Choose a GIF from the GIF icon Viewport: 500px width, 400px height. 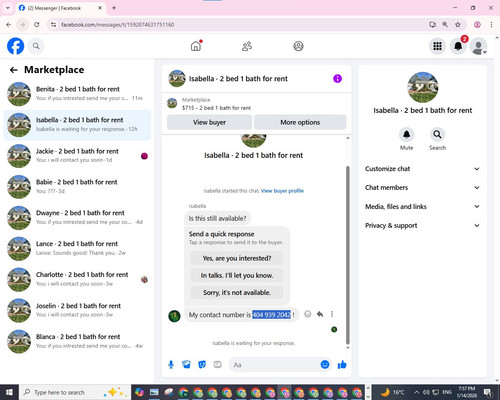pos(217,365)
